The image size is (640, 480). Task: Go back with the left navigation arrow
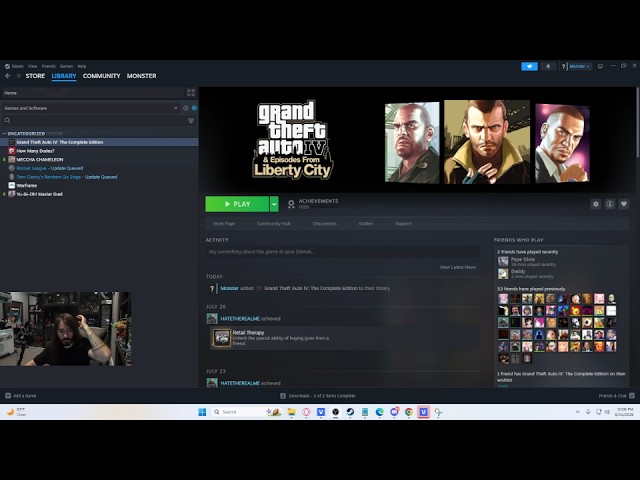click(8, 76)
